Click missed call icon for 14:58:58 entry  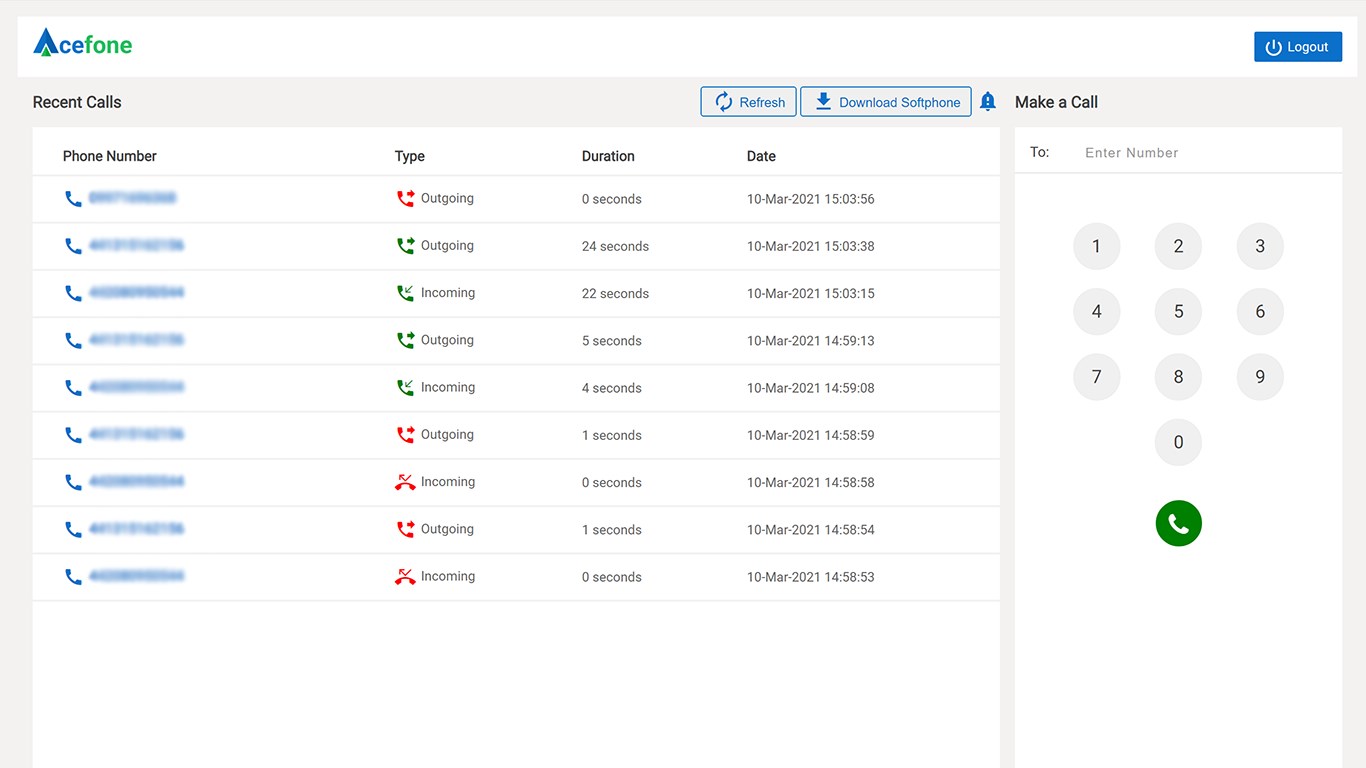coord(405,482)
